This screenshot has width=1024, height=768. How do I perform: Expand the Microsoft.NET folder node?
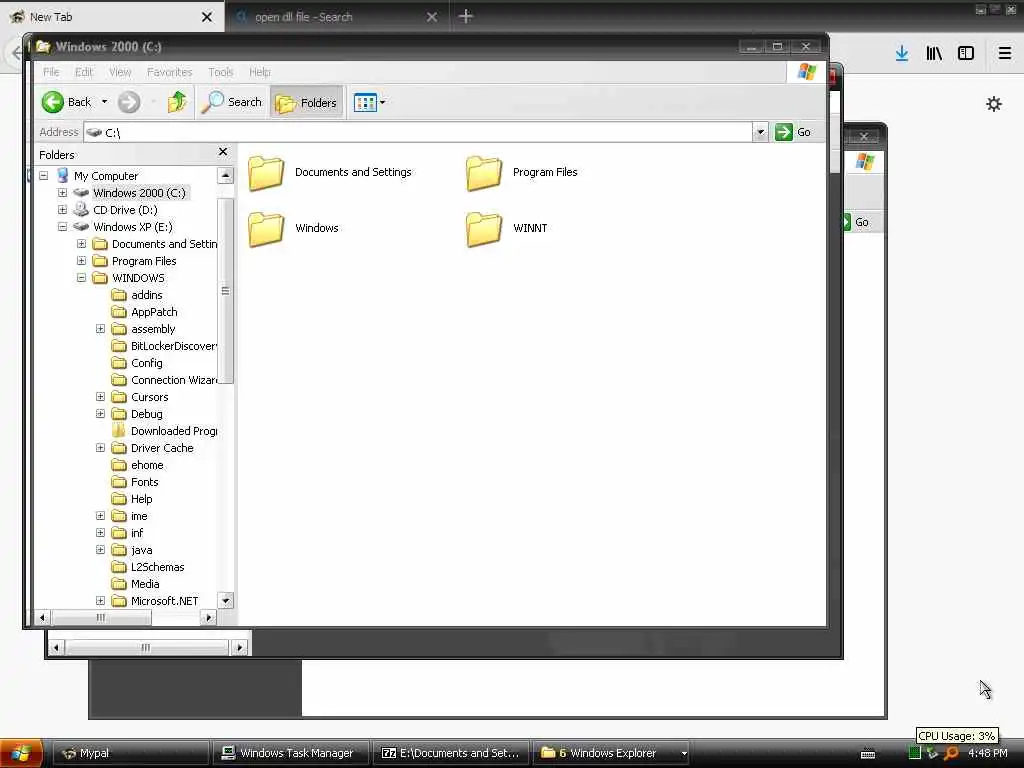(x=101, y=600)
